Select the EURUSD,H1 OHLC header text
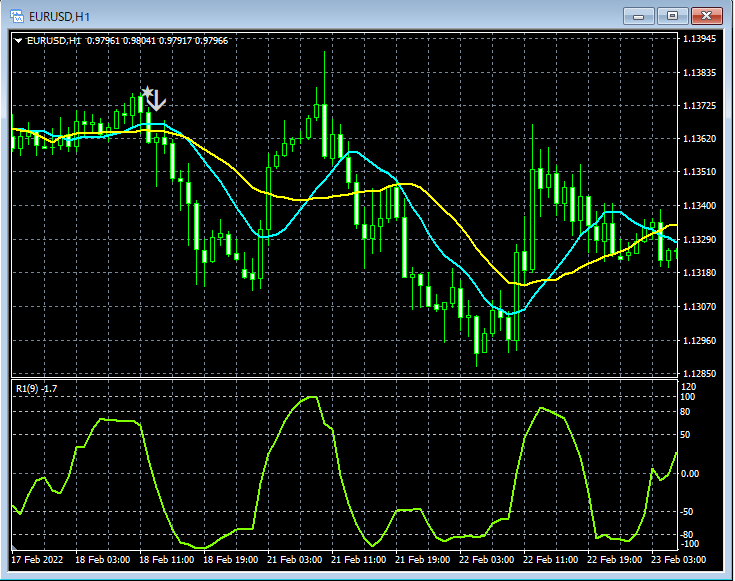This screenshot has width=735, height=581. coord(128,41)
